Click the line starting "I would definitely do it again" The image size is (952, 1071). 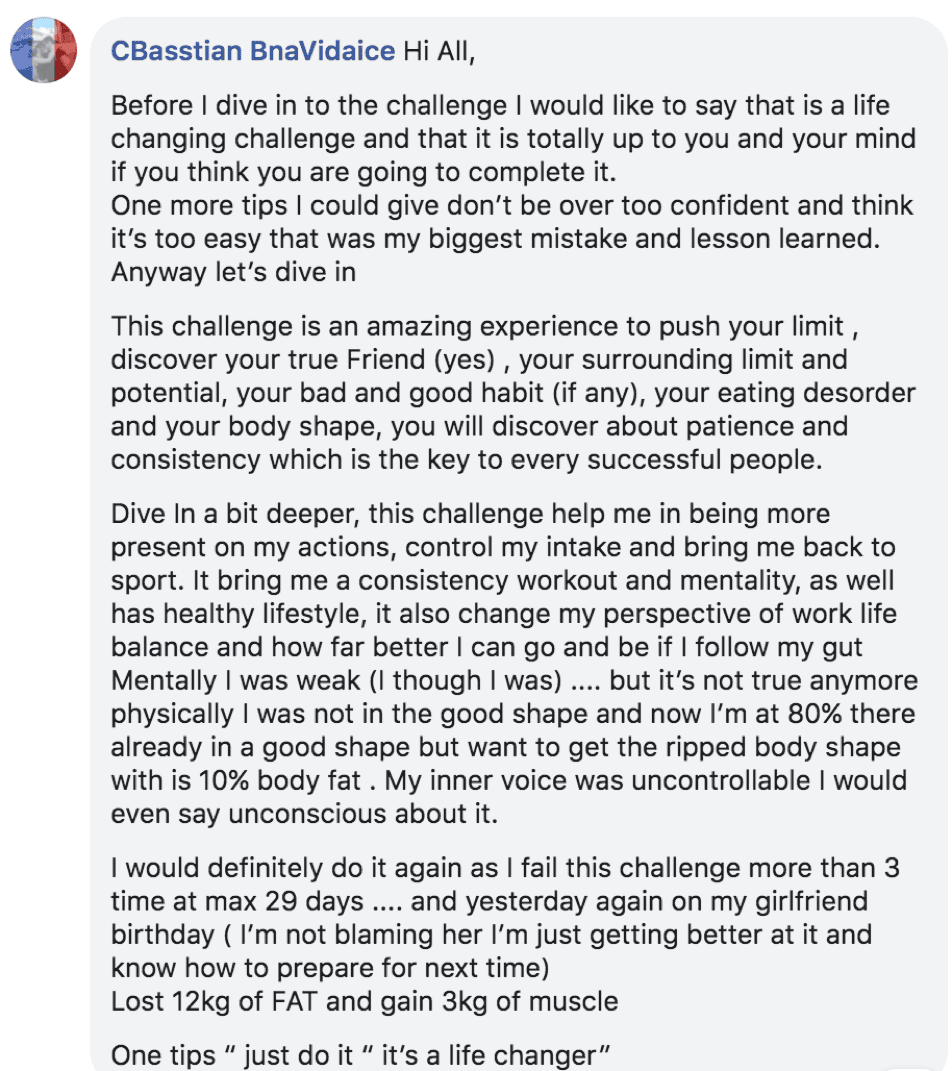click(505, 869)
